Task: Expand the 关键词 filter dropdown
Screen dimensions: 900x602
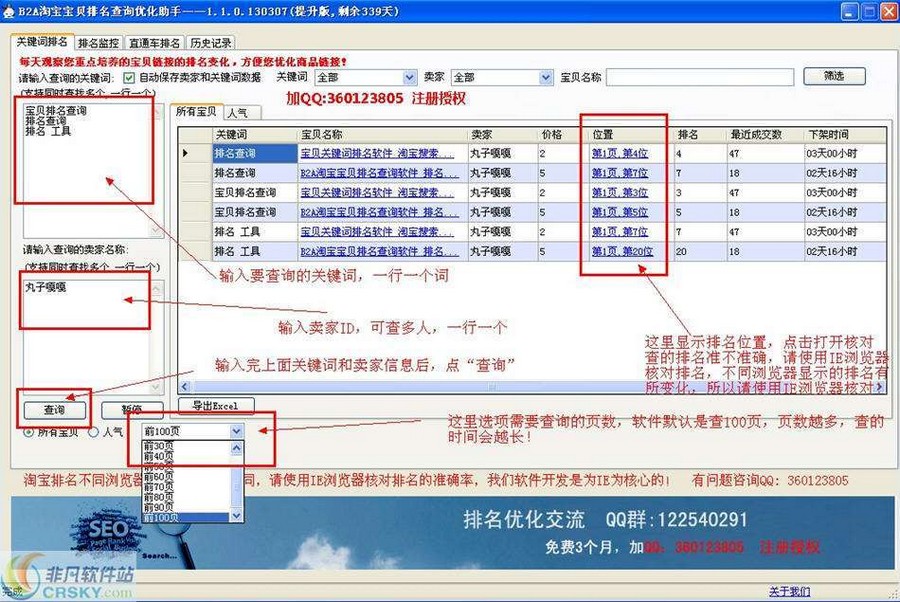Action: 409,77
